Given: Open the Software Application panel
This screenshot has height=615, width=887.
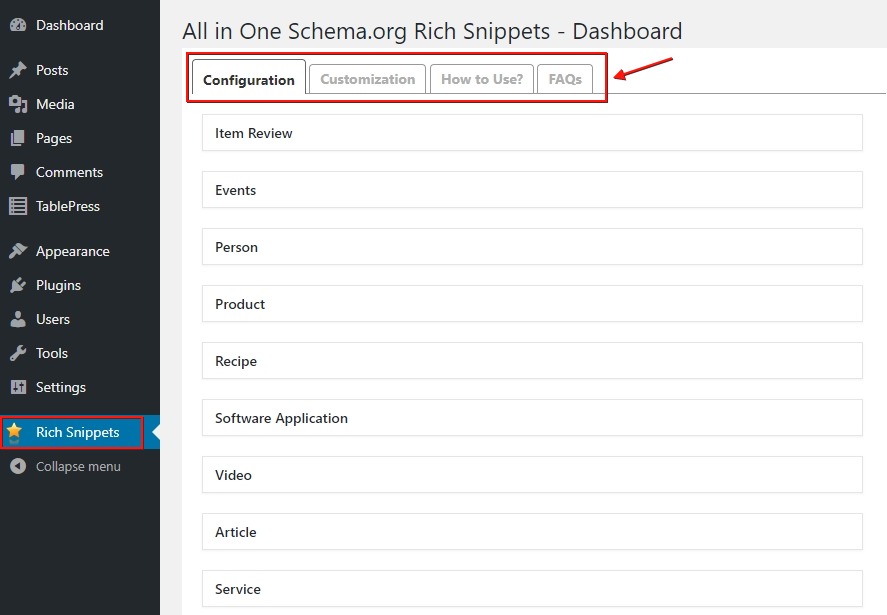Looking at the screenshot, I should [x=531, y=417].
